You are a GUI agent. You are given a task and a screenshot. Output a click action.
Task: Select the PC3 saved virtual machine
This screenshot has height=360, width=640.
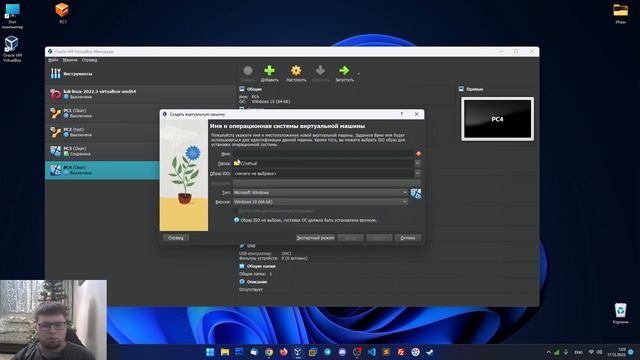pos(102,151)
